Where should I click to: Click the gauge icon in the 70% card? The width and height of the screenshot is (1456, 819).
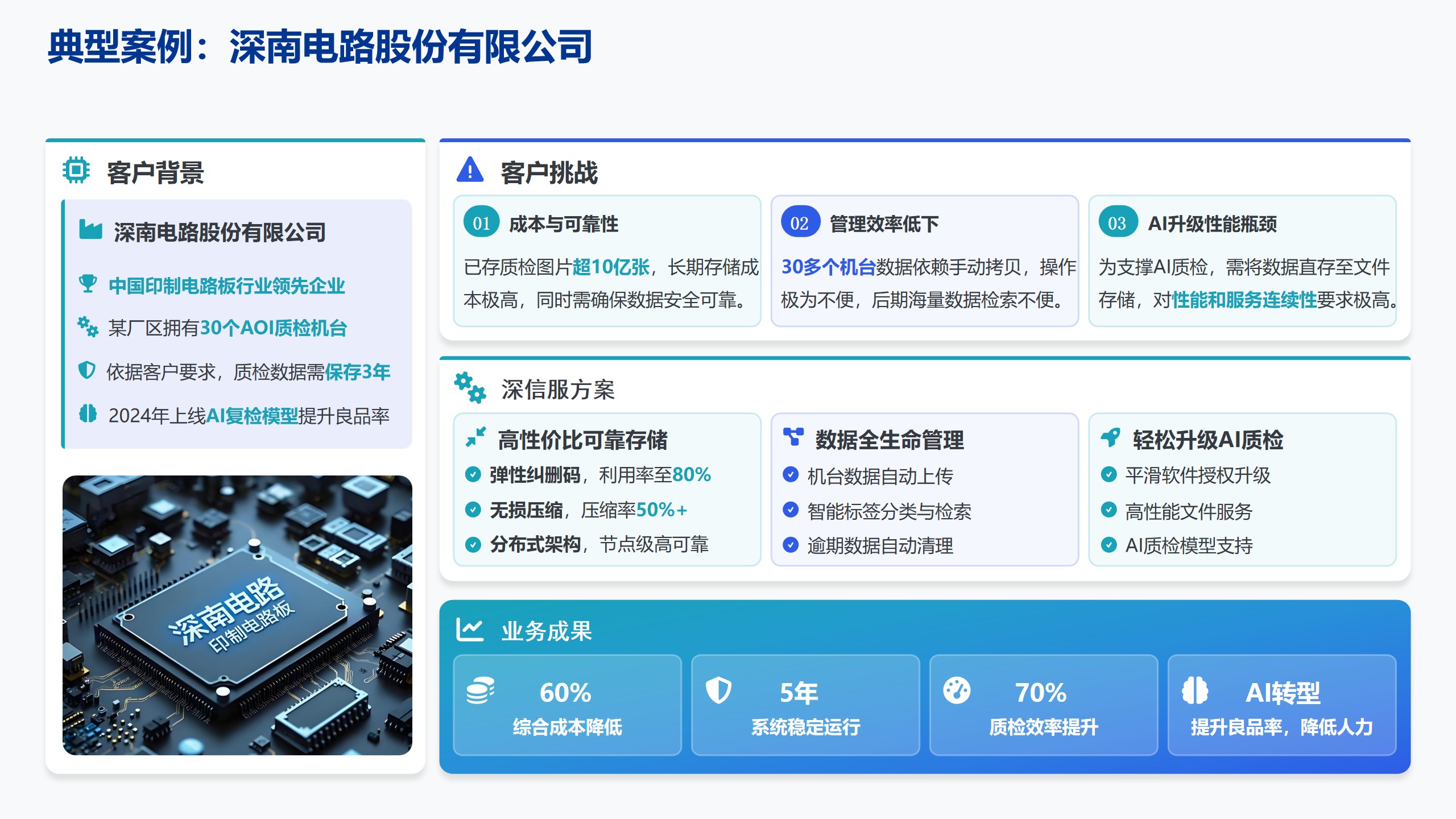(x=957, y=690)
